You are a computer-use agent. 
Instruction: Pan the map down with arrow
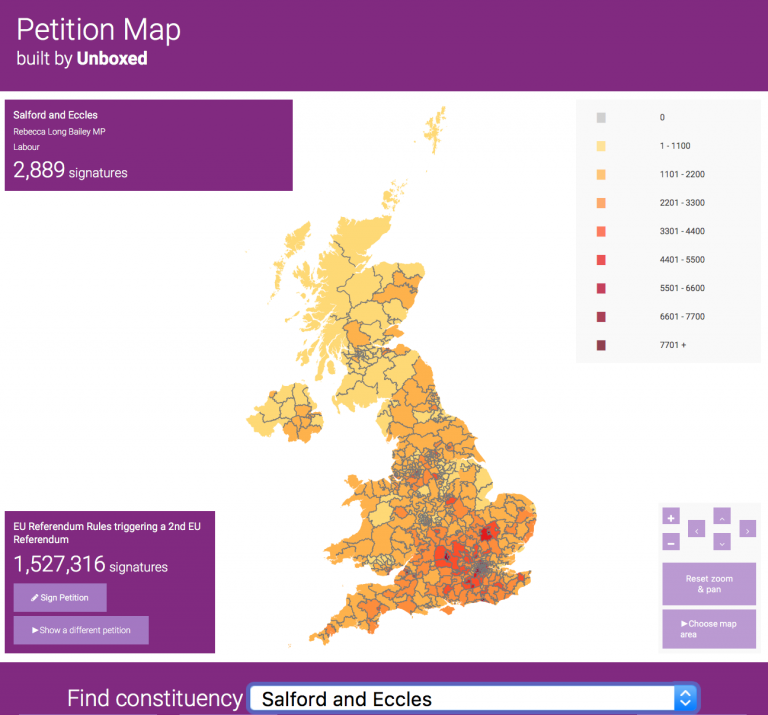(722, 542)
